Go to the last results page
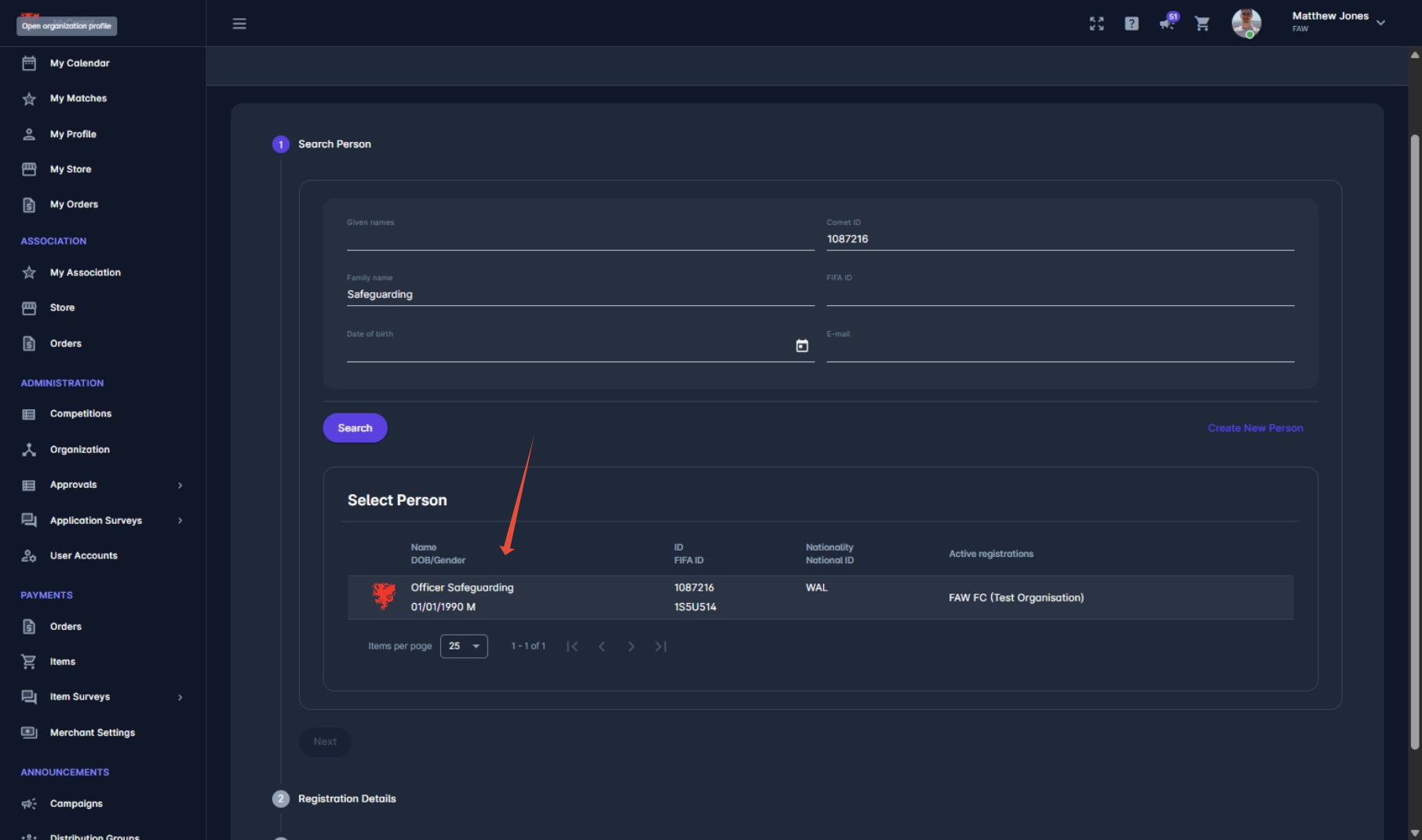 [x=661, y=646]
